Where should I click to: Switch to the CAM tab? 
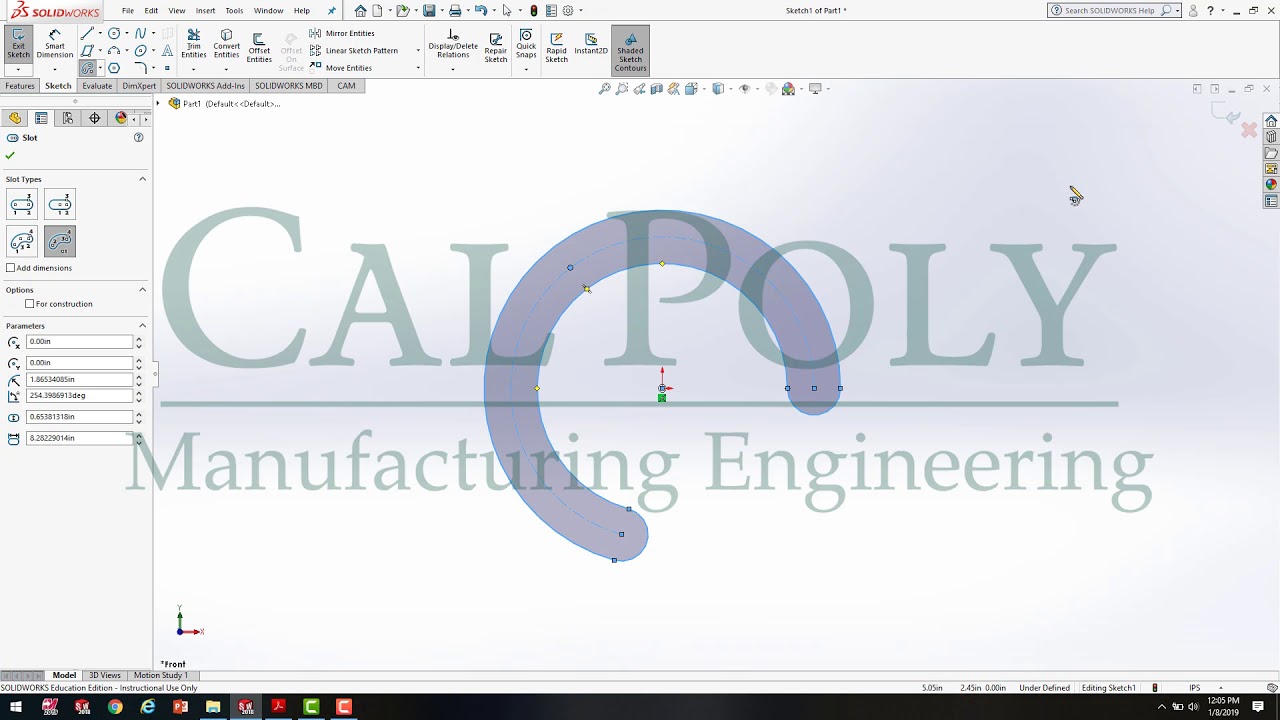346,86
